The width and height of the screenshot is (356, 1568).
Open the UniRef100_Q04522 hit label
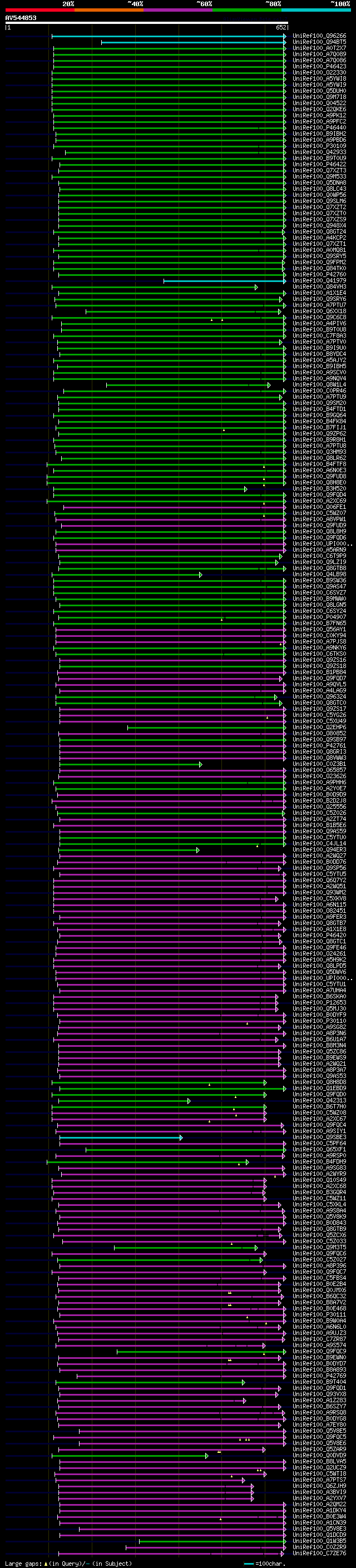coord(319,103)
